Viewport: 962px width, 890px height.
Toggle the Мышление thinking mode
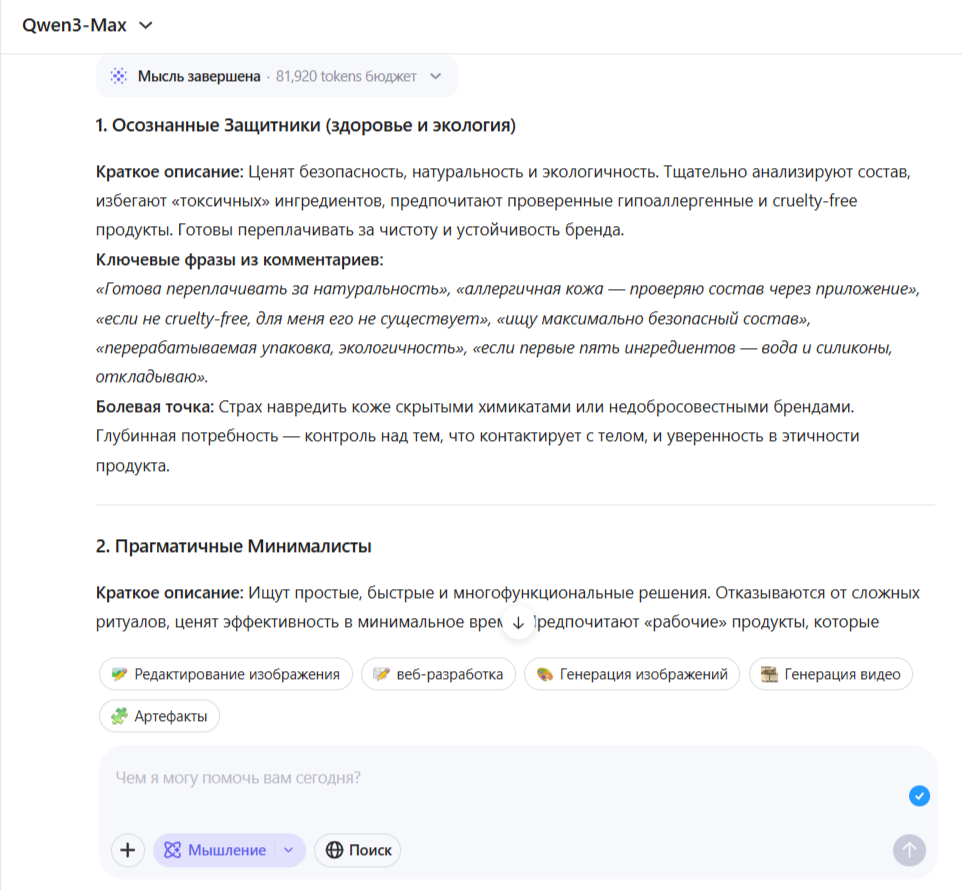click(x=216, y=850)
